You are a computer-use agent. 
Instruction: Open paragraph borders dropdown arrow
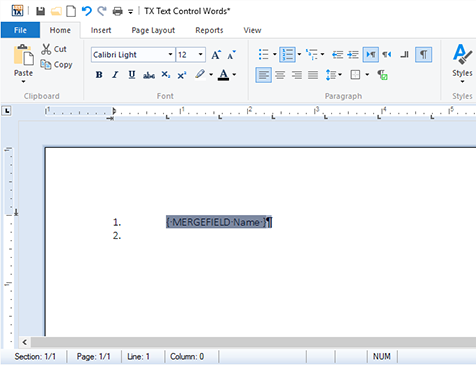point(367,75)
